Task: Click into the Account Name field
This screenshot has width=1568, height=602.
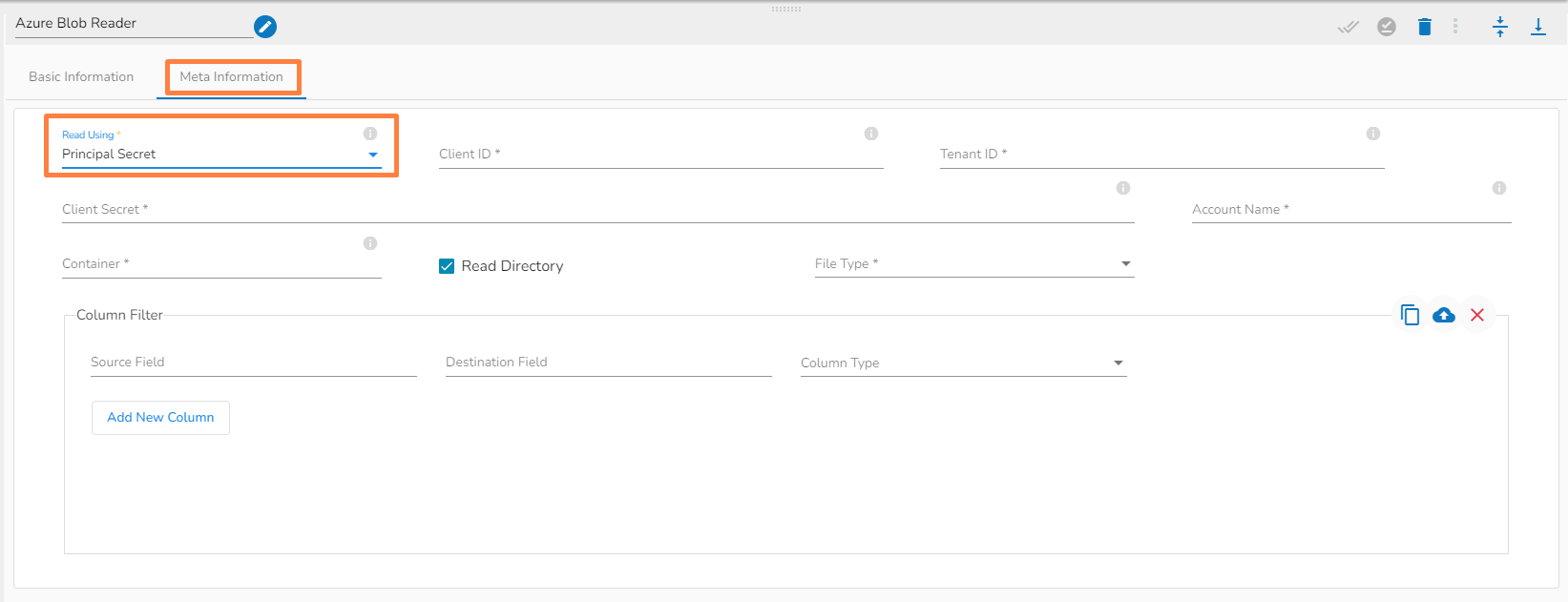Action: tap(1350, 210)
